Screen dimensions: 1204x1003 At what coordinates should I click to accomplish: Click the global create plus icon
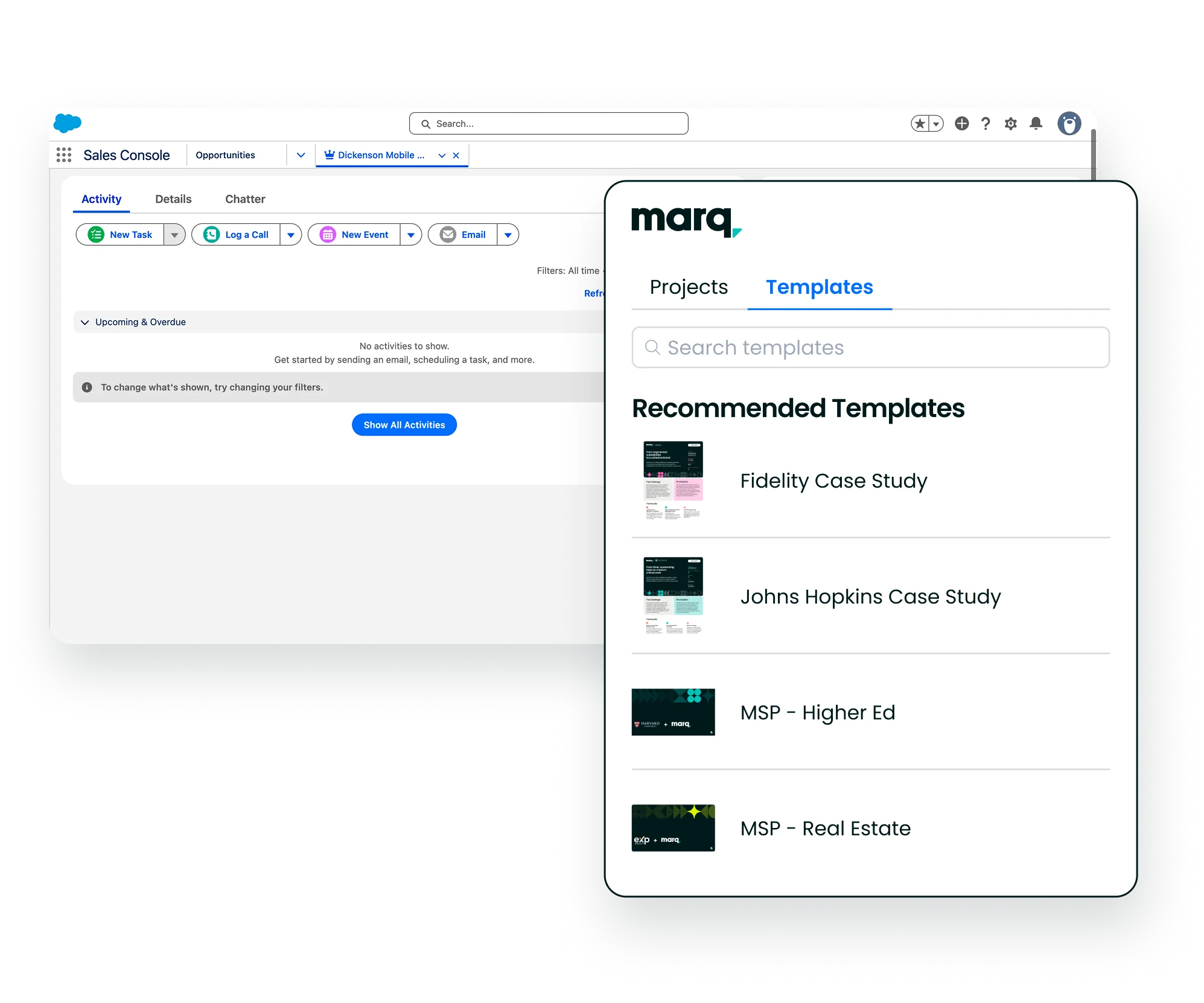pos(961,124)
